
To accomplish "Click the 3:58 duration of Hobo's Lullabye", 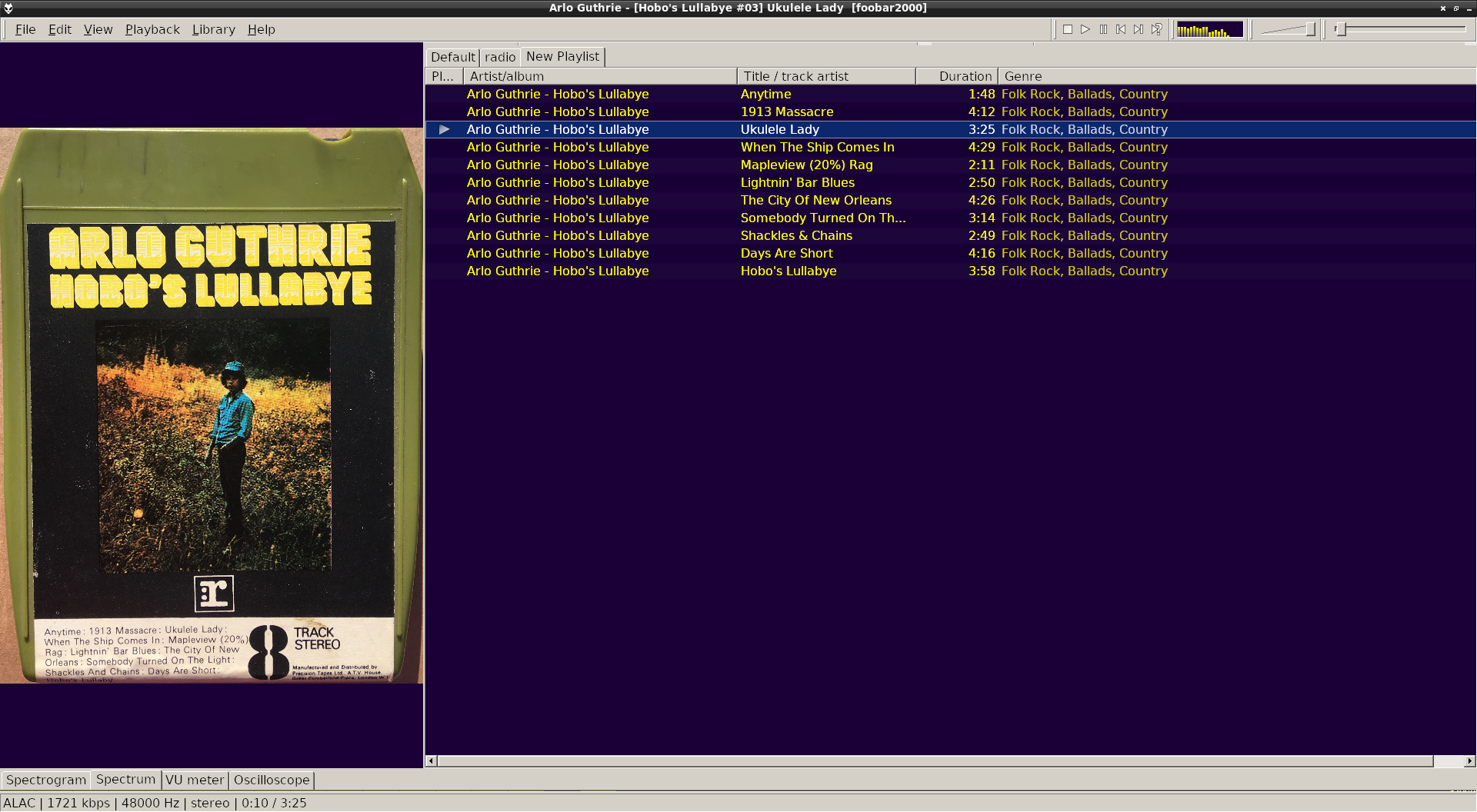I will point(982,271).
